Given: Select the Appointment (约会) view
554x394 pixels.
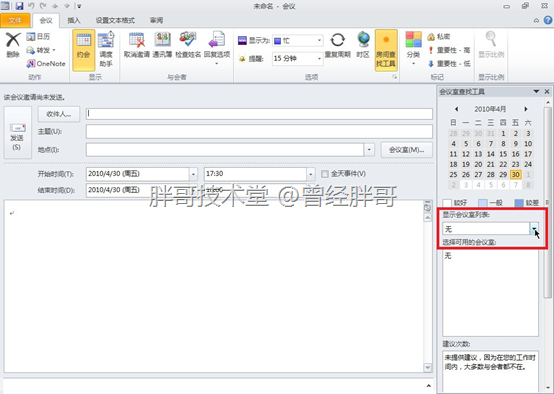Looking at the screenshot, I should pos(83,50).
